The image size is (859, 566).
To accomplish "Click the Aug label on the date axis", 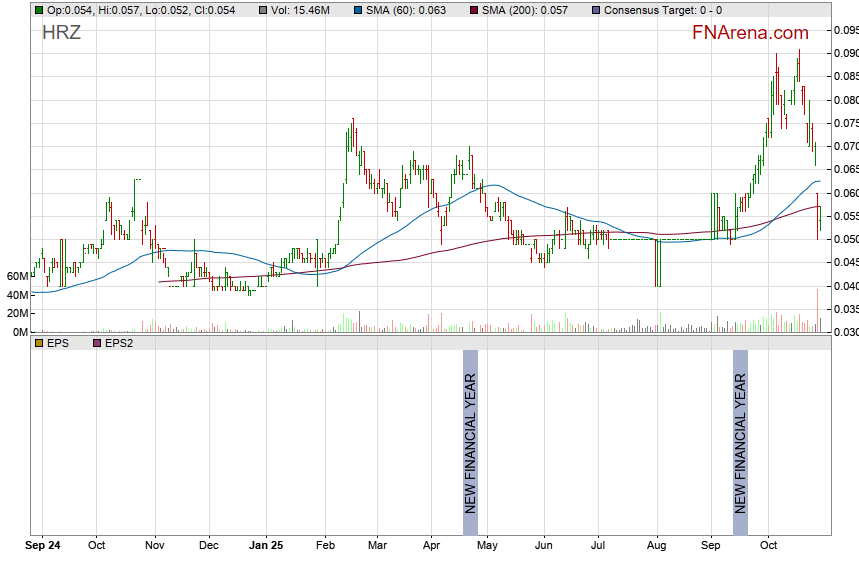I will click(657, 546).
